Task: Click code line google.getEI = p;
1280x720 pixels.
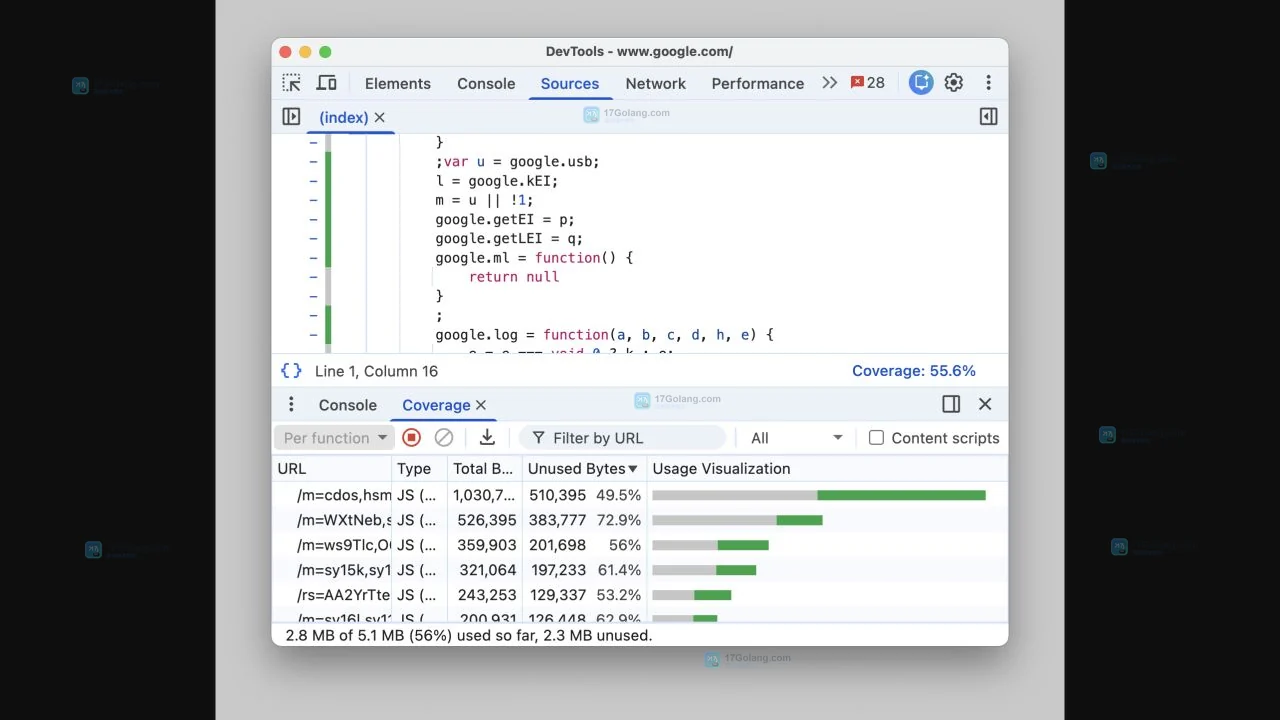Action: (x=505, y=219)
